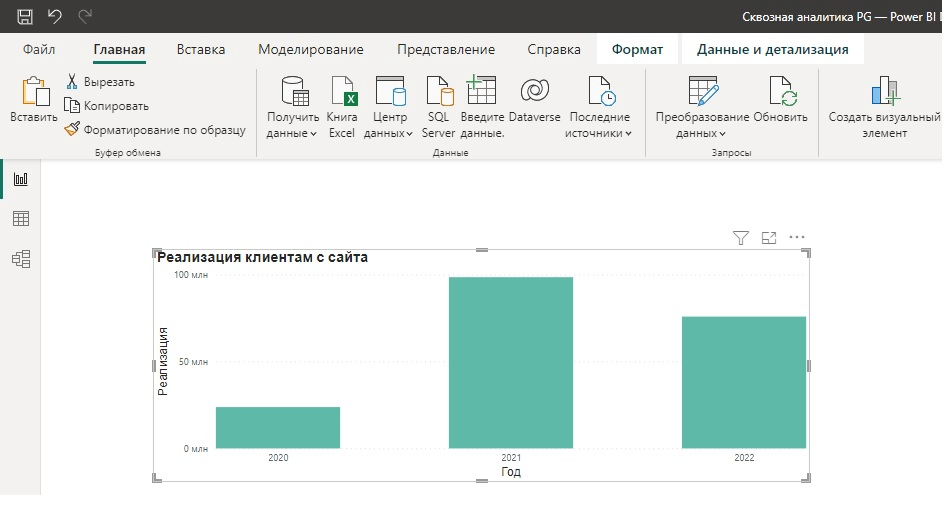946x509 pixels.
Task: Click the SQL Server icon
Action: coord(438,107)
